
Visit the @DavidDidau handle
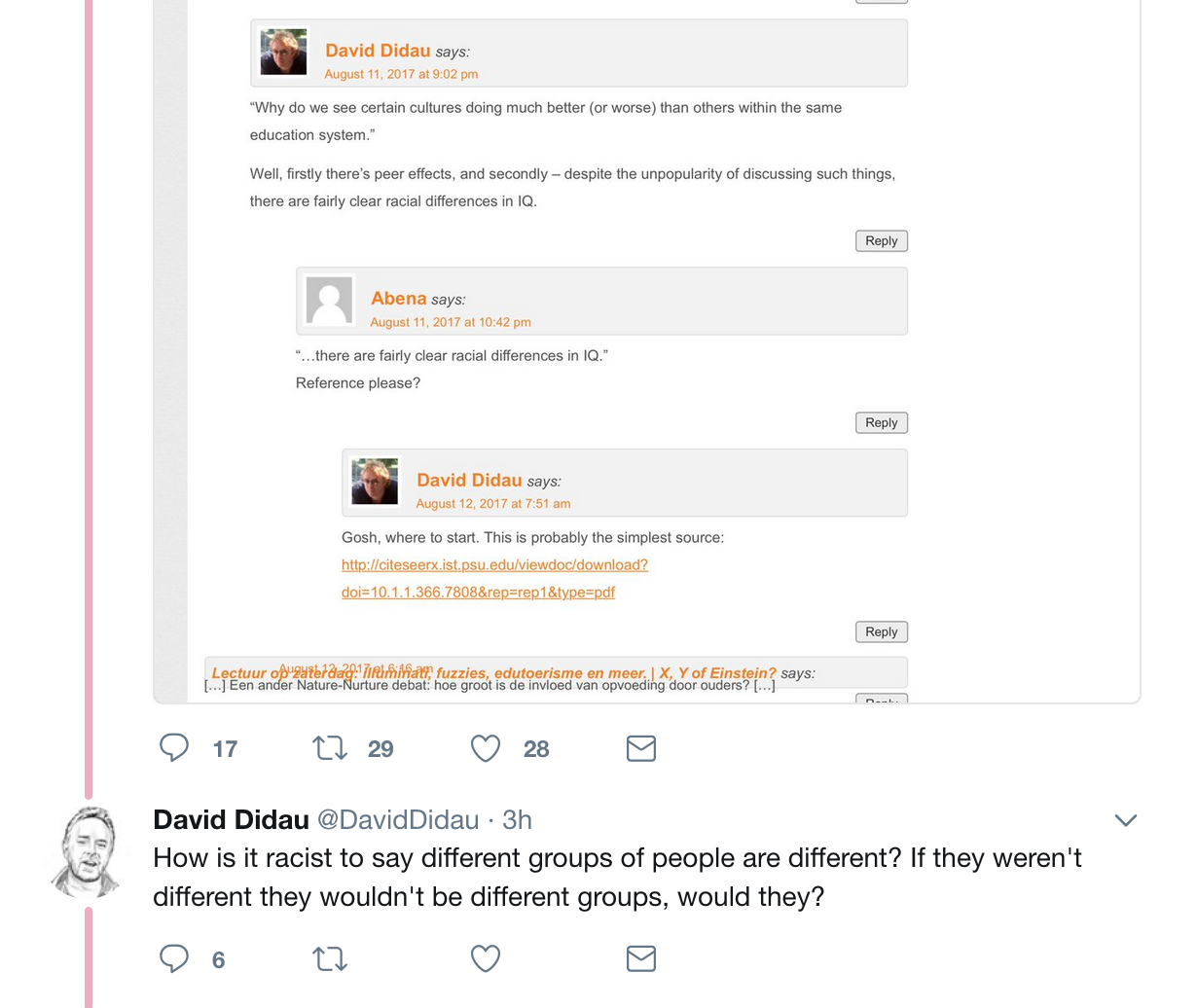coord(398,819)
